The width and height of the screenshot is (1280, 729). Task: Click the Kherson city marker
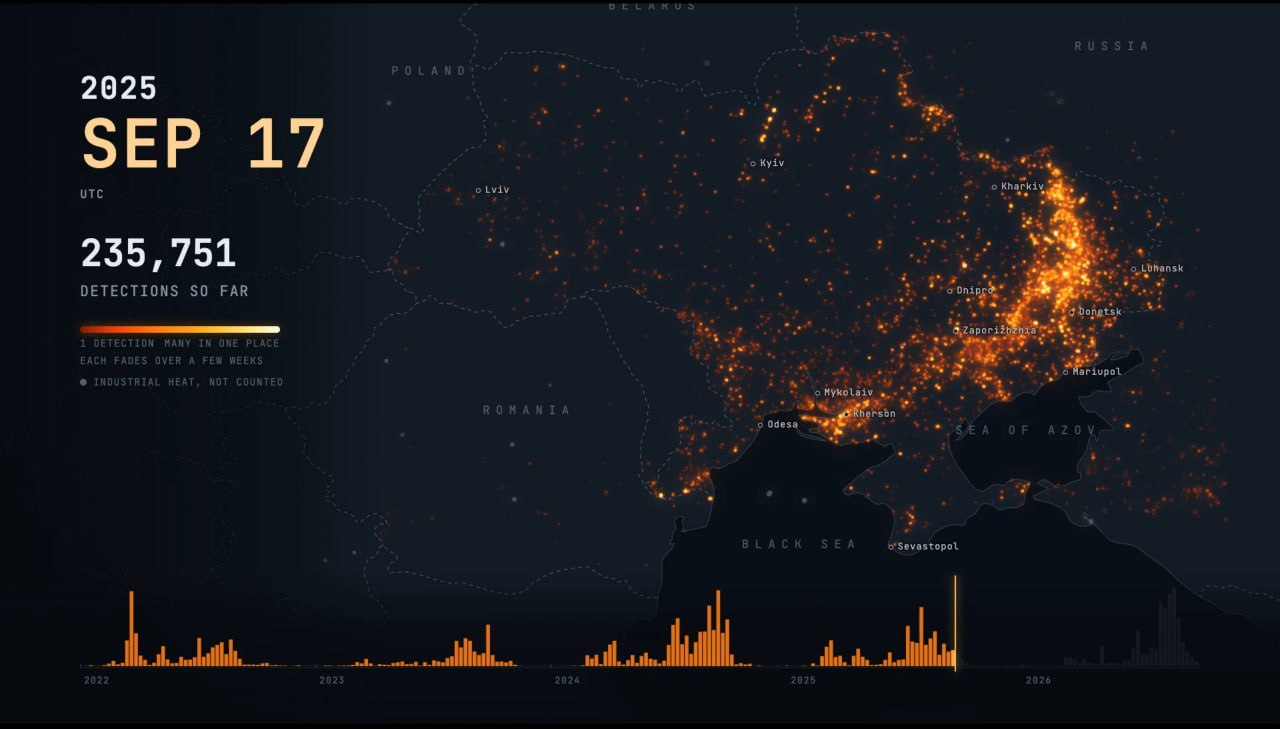(x=846, y=414)
